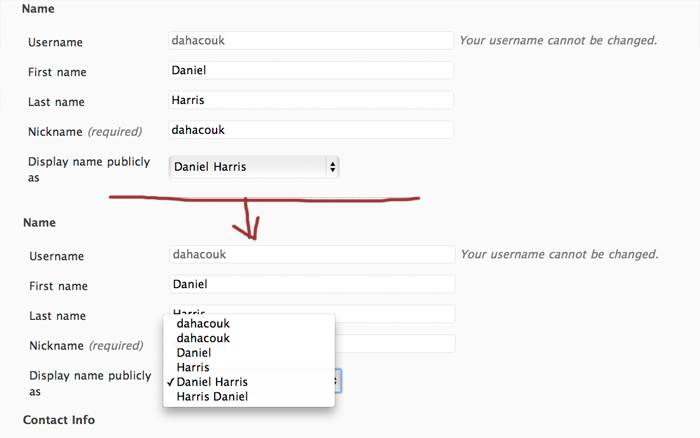Open the upper Display name dropdown showing Daniel Harris
Screen dimensions: 700x438
[x=254, y=167]
